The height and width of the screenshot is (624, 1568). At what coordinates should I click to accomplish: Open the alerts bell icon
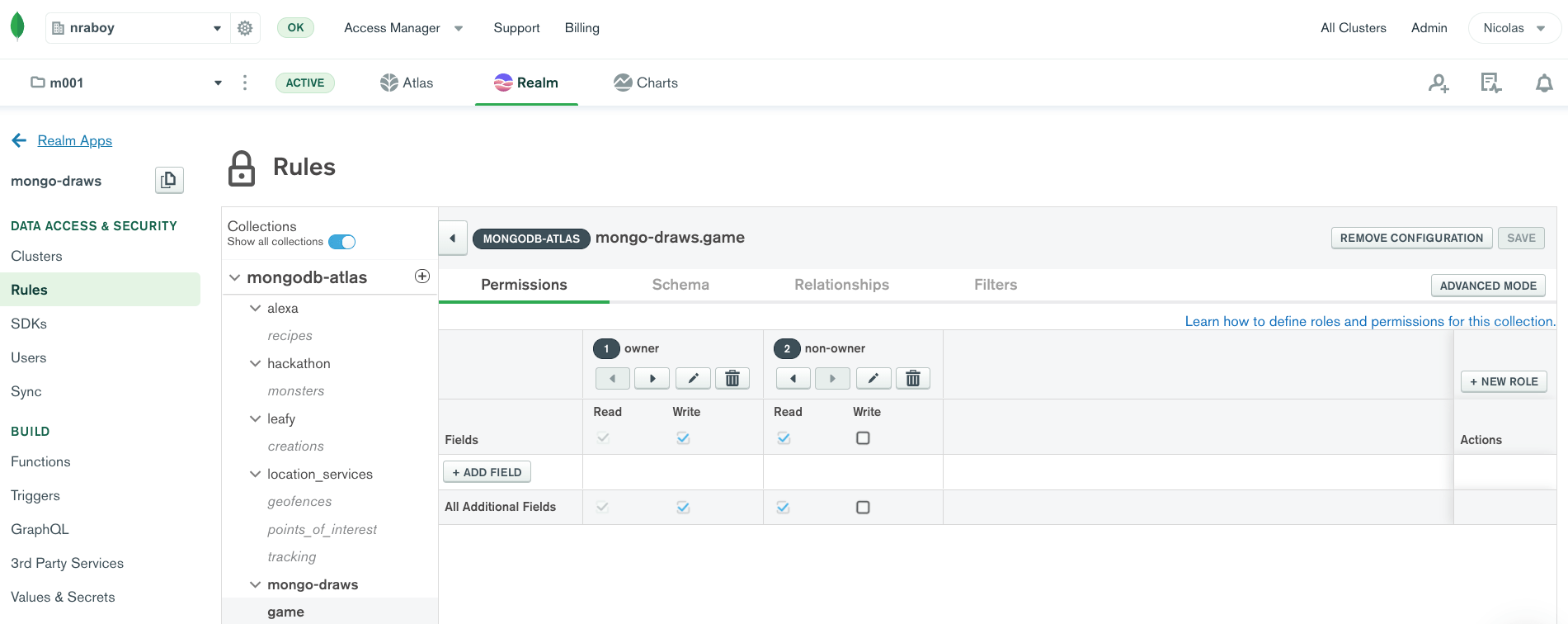point(1544,83)
